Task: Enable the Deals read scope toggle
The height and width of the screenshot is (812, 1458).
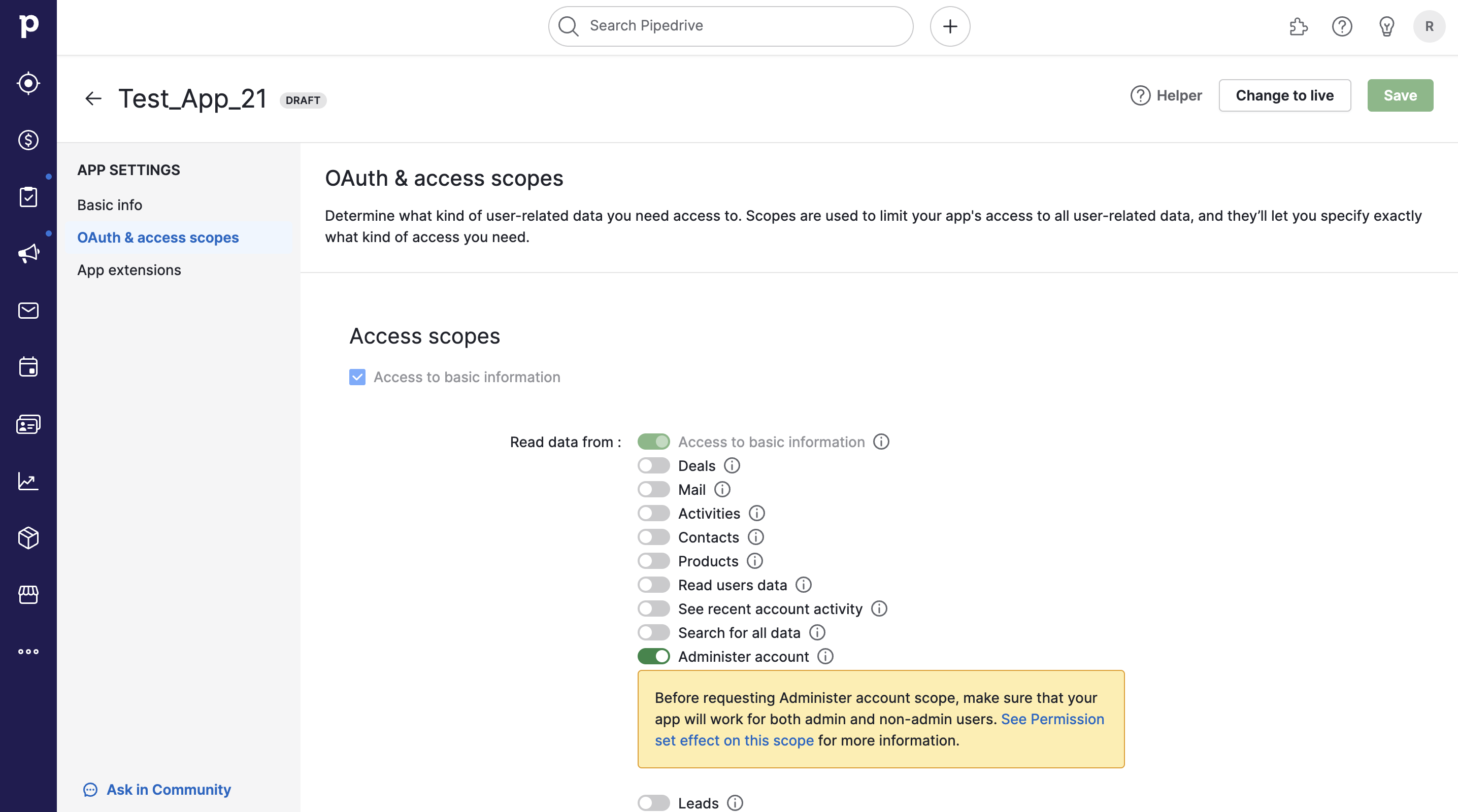Action: [654, 466]
